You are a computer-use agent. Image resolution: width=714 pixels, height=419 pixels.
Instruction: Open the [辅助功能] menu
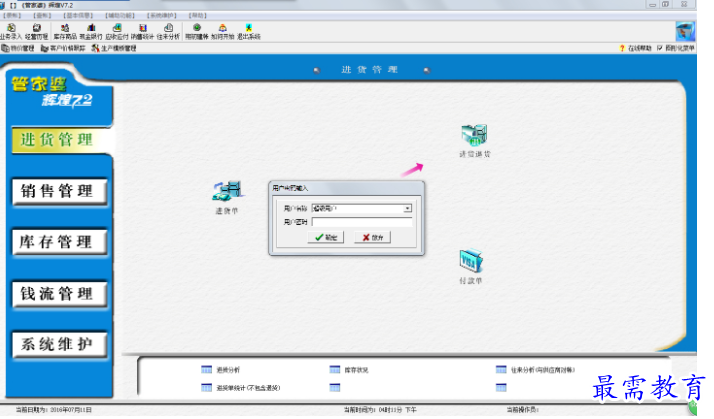[120, 15]
